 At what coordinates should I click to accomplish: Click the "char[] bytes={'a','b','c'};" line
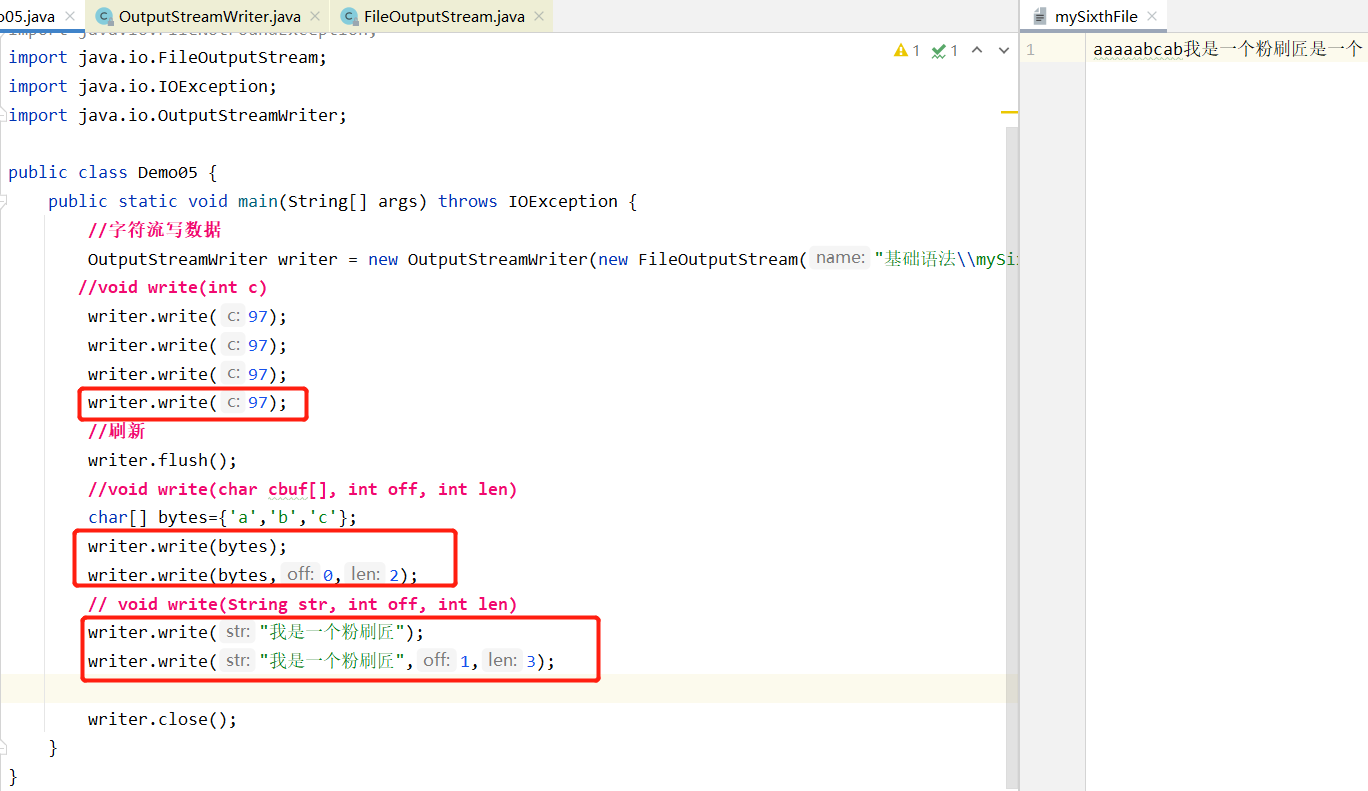coord(223,517)
